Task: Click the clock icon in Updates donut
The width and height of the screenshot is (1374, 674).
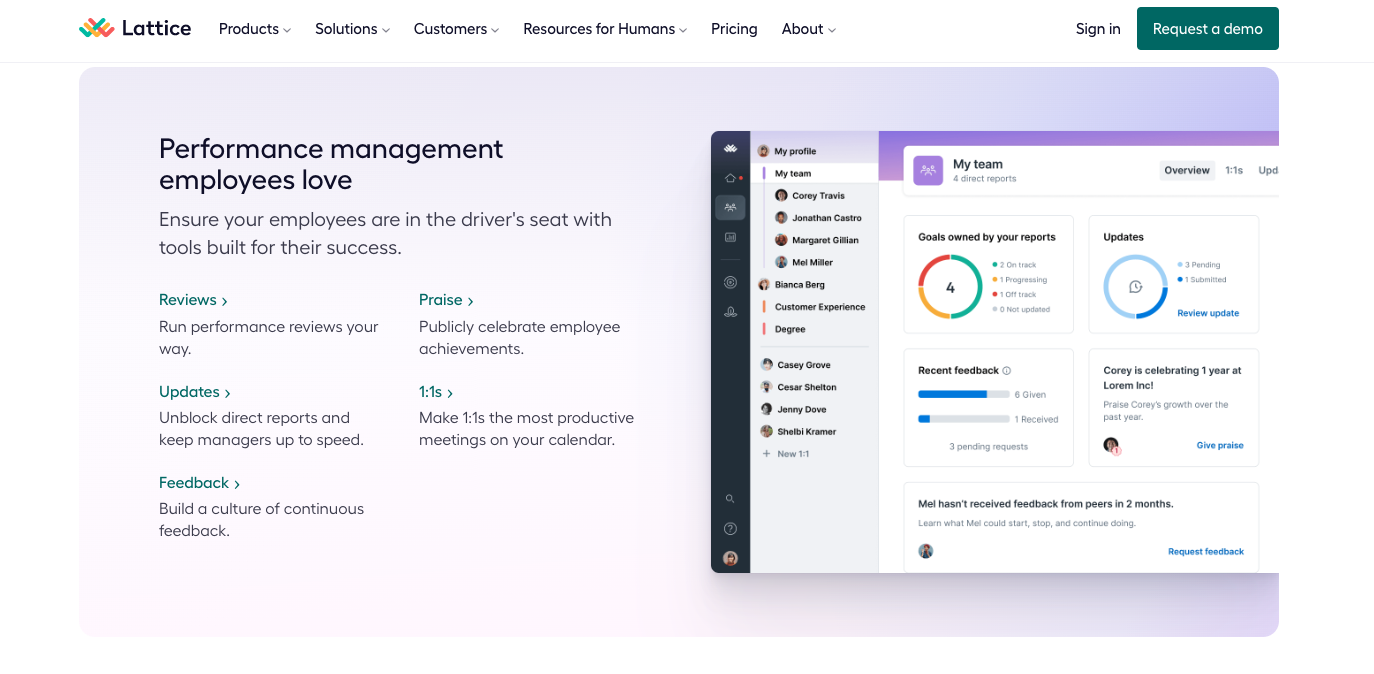Action: click(x=1136, y=287)
